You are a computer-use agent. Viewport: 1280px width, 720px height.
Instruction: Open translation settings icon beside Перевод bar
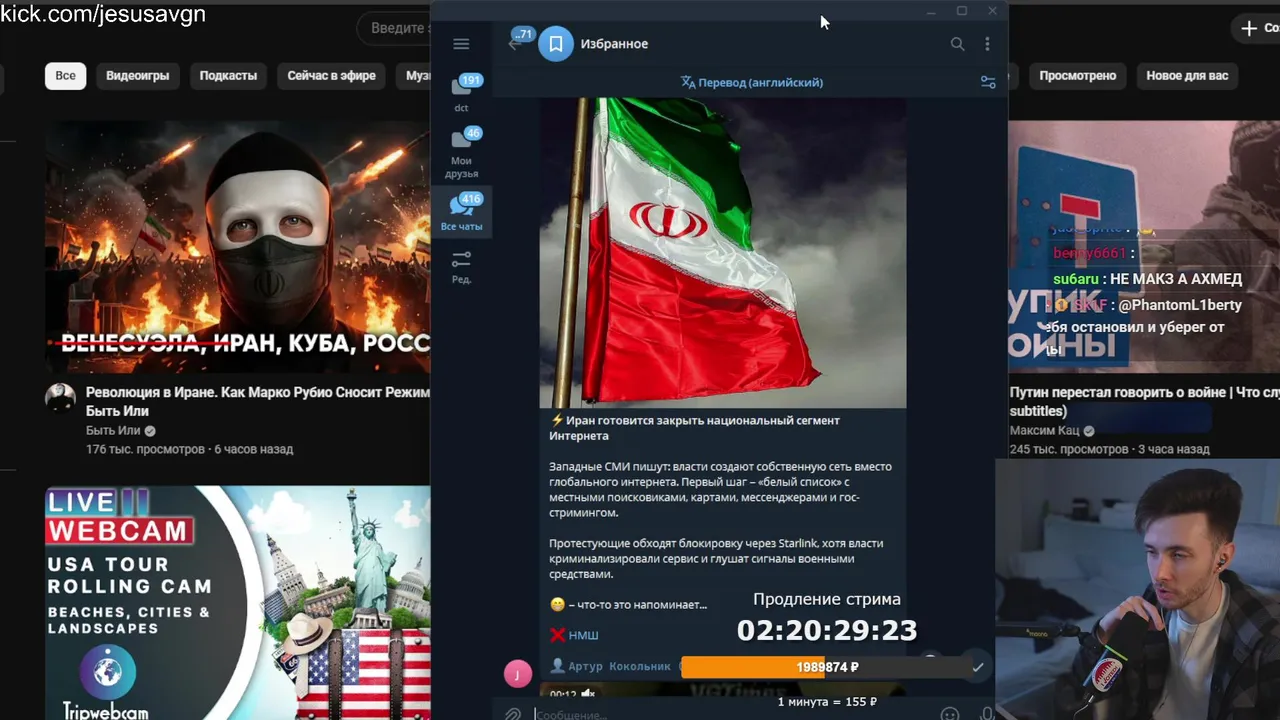988,83
